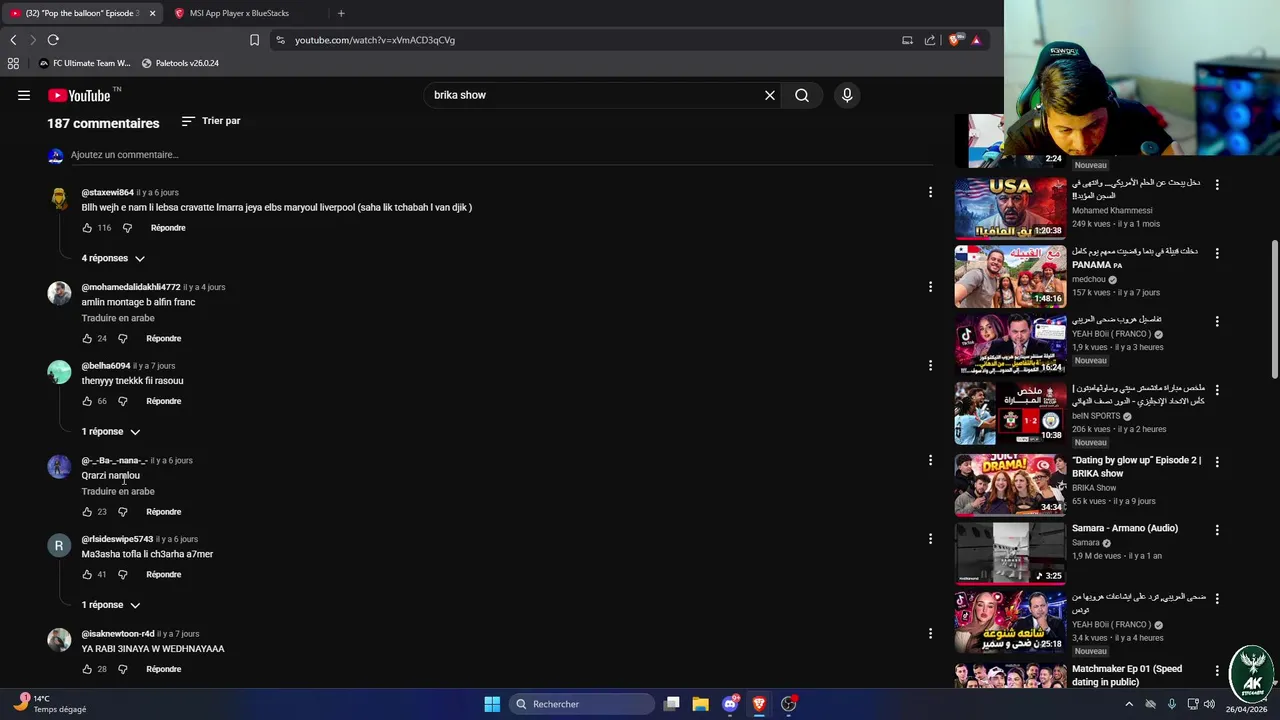Open the 'Dating by glow up' Episode 2 thumbnail
The image size is (1280, 720).
[x=1010, y=484]
